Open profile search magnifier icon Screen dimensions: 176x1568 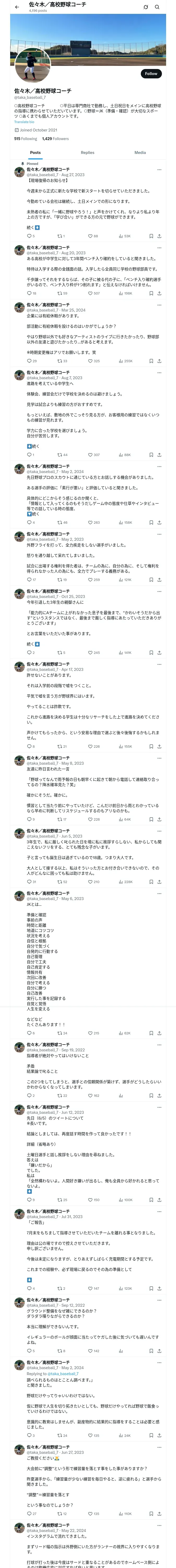coord(157,7)
